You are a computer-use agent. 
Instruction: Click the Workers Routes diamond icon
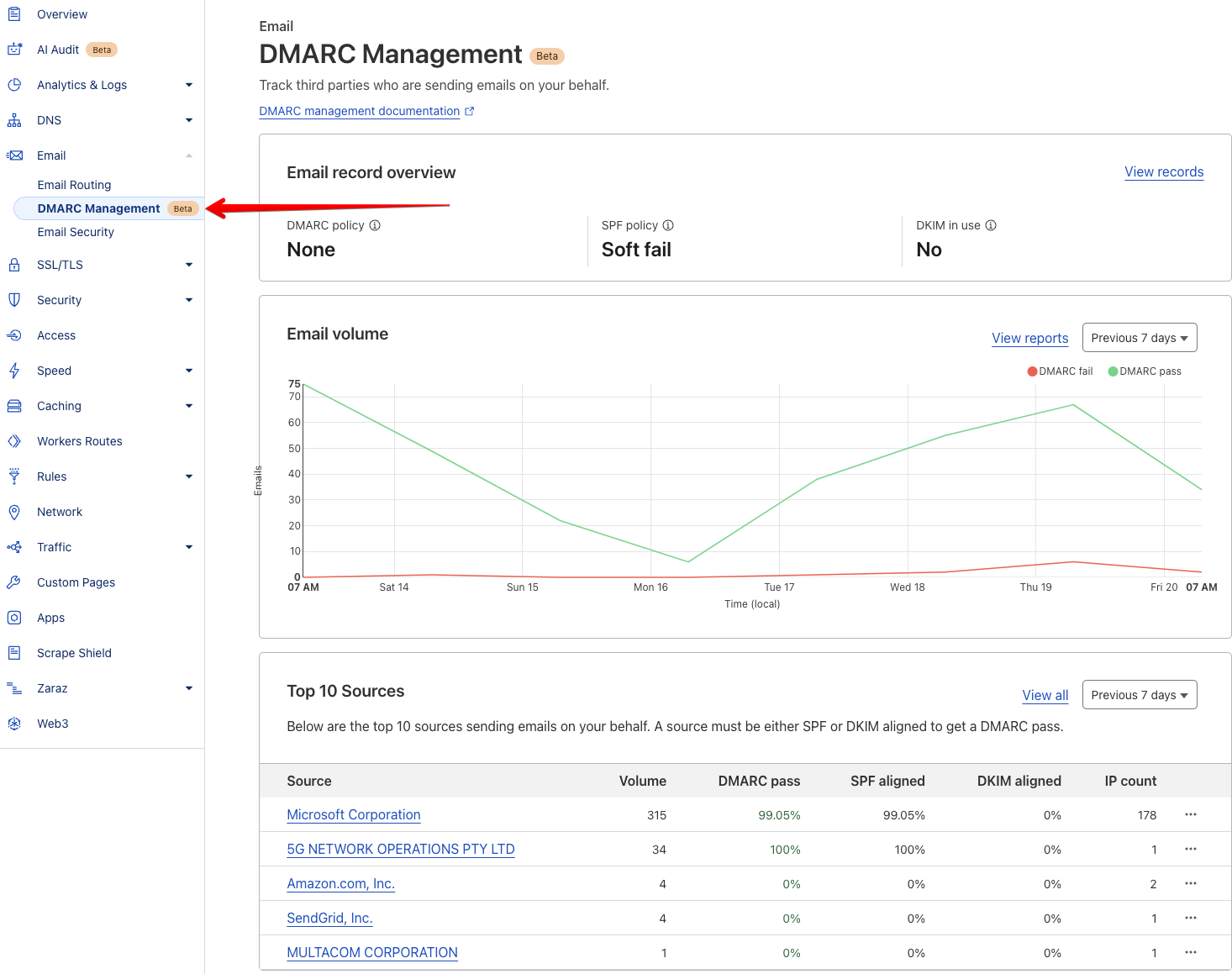pos(14,441)
